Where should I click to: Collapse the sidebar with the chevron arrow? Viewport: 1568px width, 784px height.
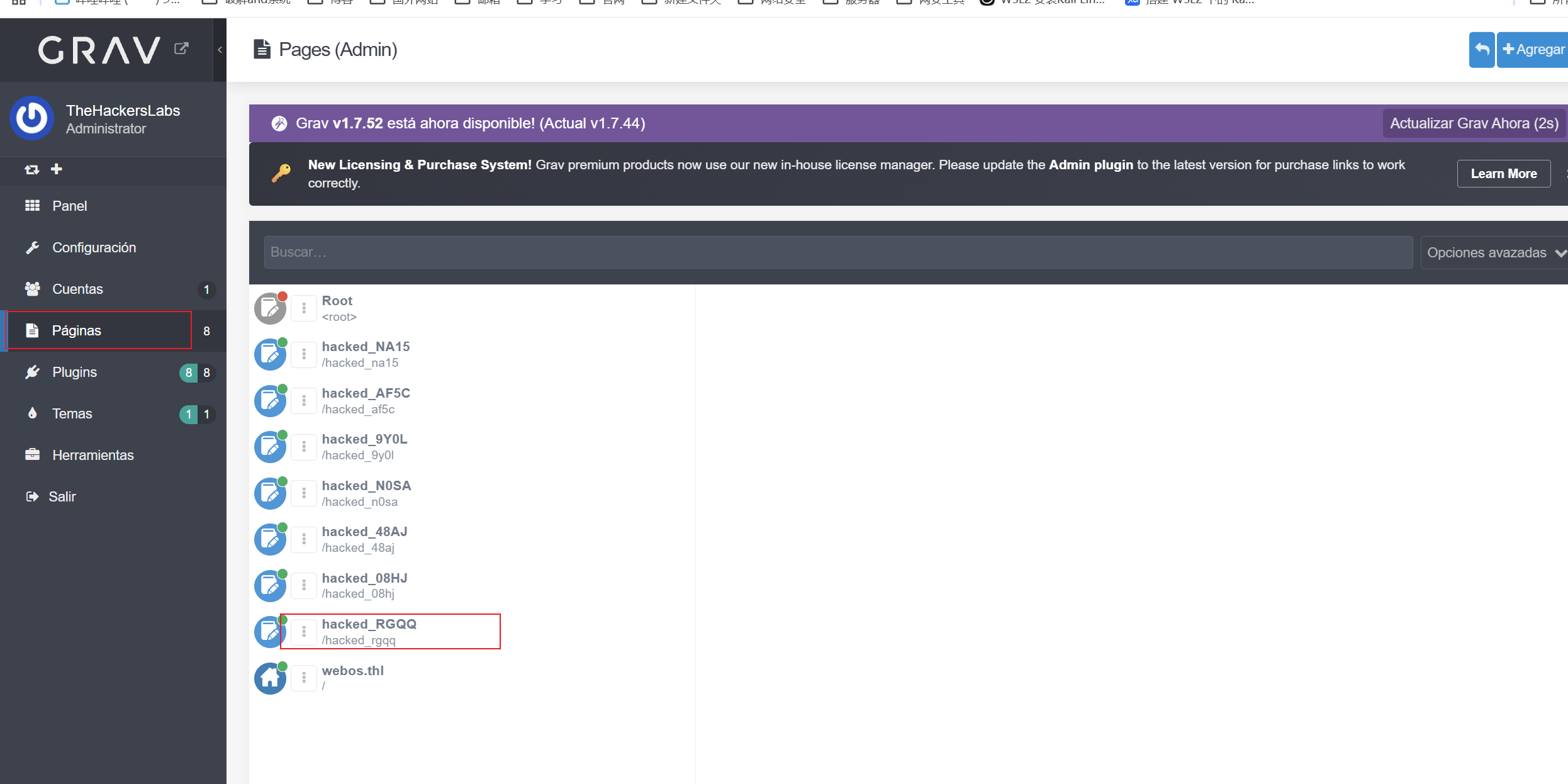220,50
